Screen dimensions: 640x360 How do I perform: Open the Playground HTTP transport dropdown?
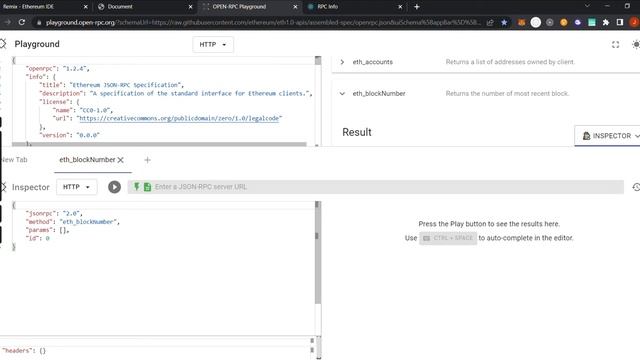213,44
